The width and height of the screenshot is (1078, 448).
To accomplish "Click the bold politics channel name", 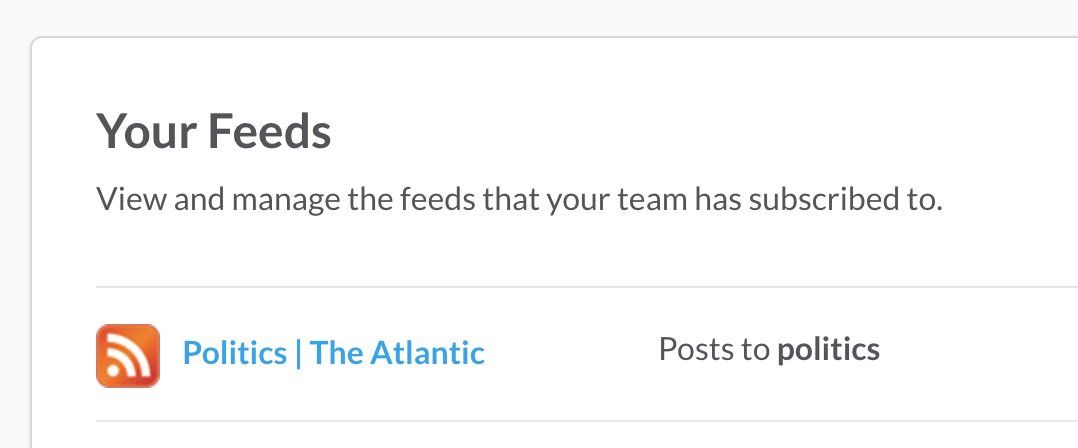I will (828, 349).
